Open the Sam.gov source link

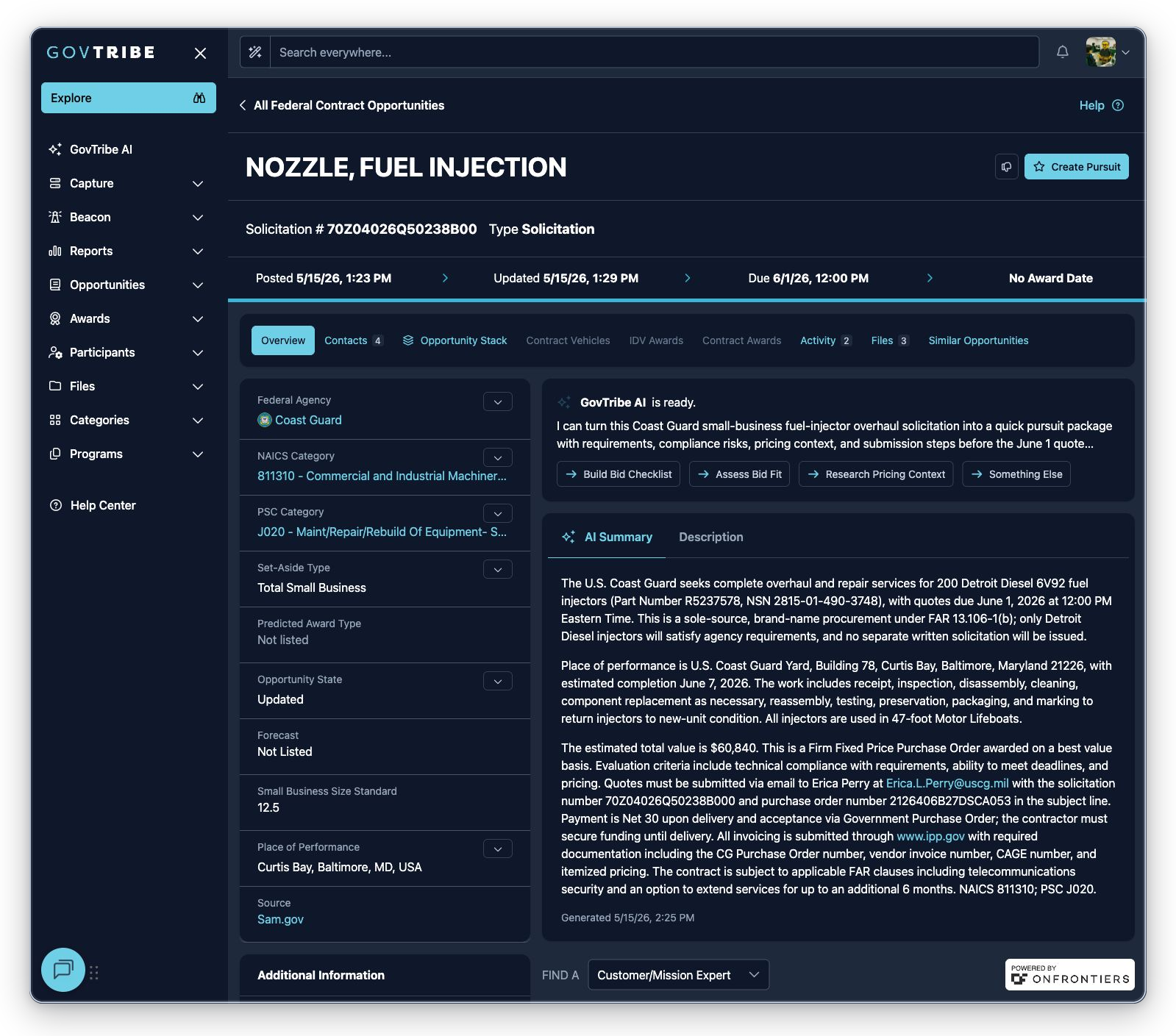click(x=280, y=919)
